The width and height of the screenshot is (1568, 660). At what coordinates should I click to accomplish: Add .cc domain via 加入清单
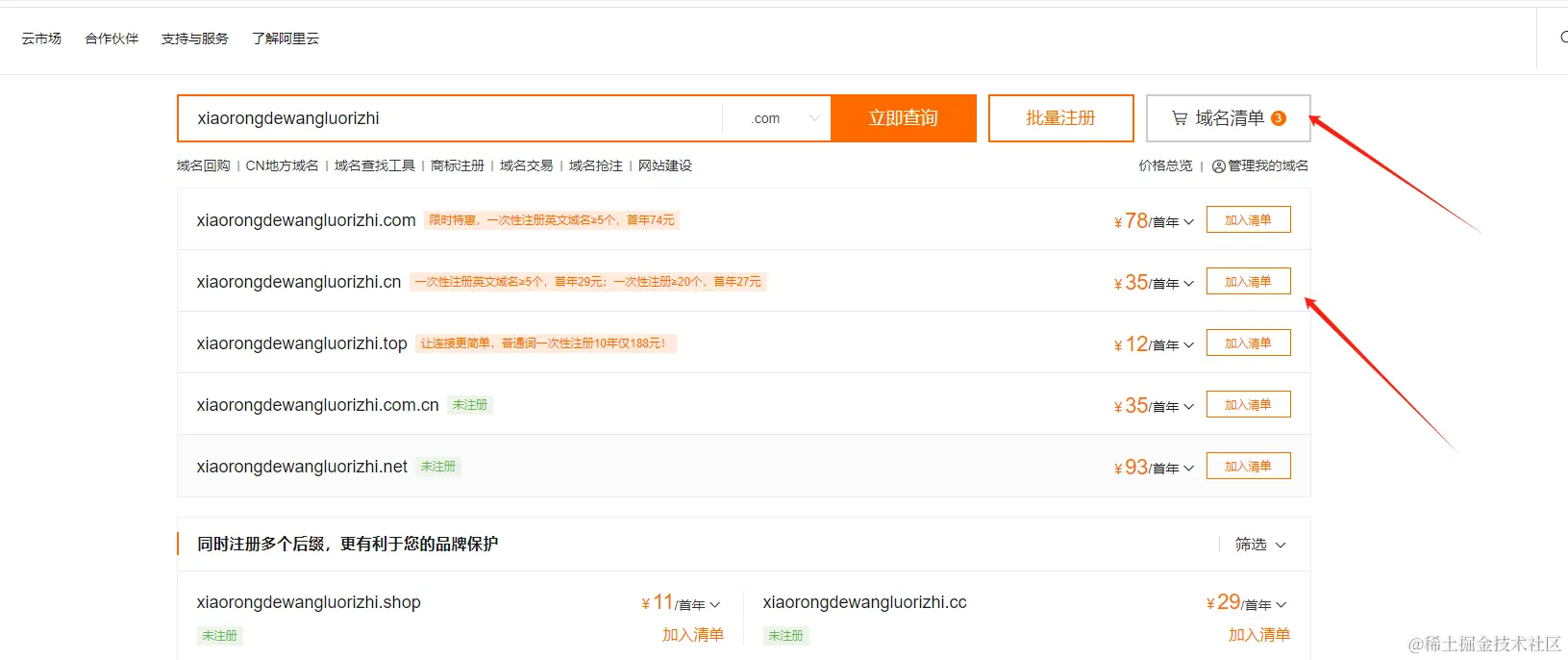[x=1259, y=635]
